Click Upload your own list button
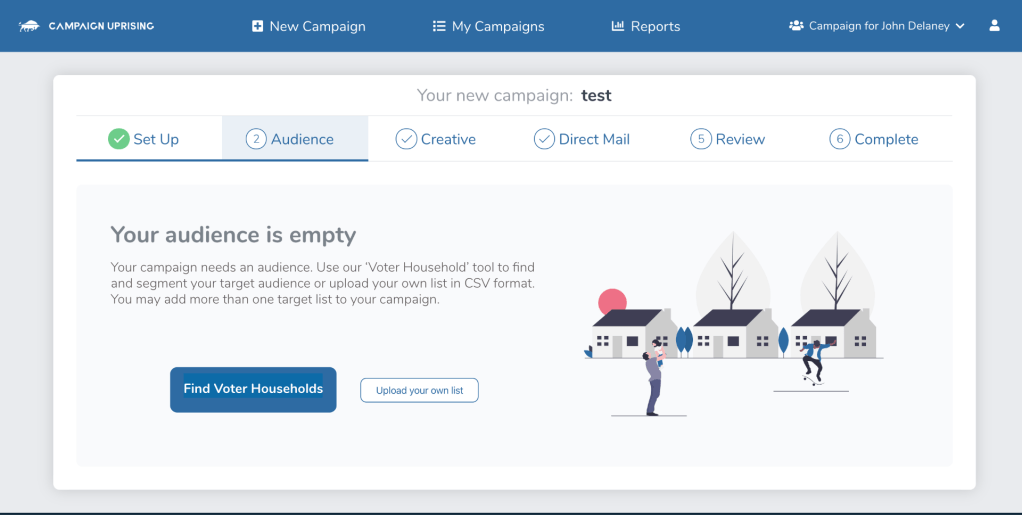The height and width of the screenshot is (516, 1022). [x=419, y=390]
